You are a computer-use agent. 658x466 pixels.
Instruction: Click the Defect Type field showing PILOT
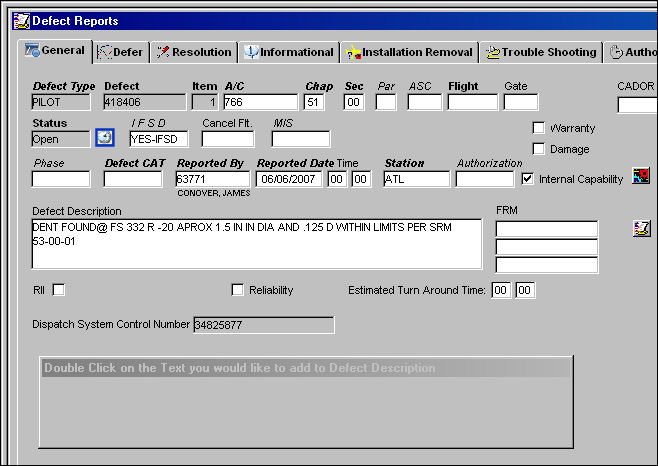pyautogui.click(x=61, y=102)
